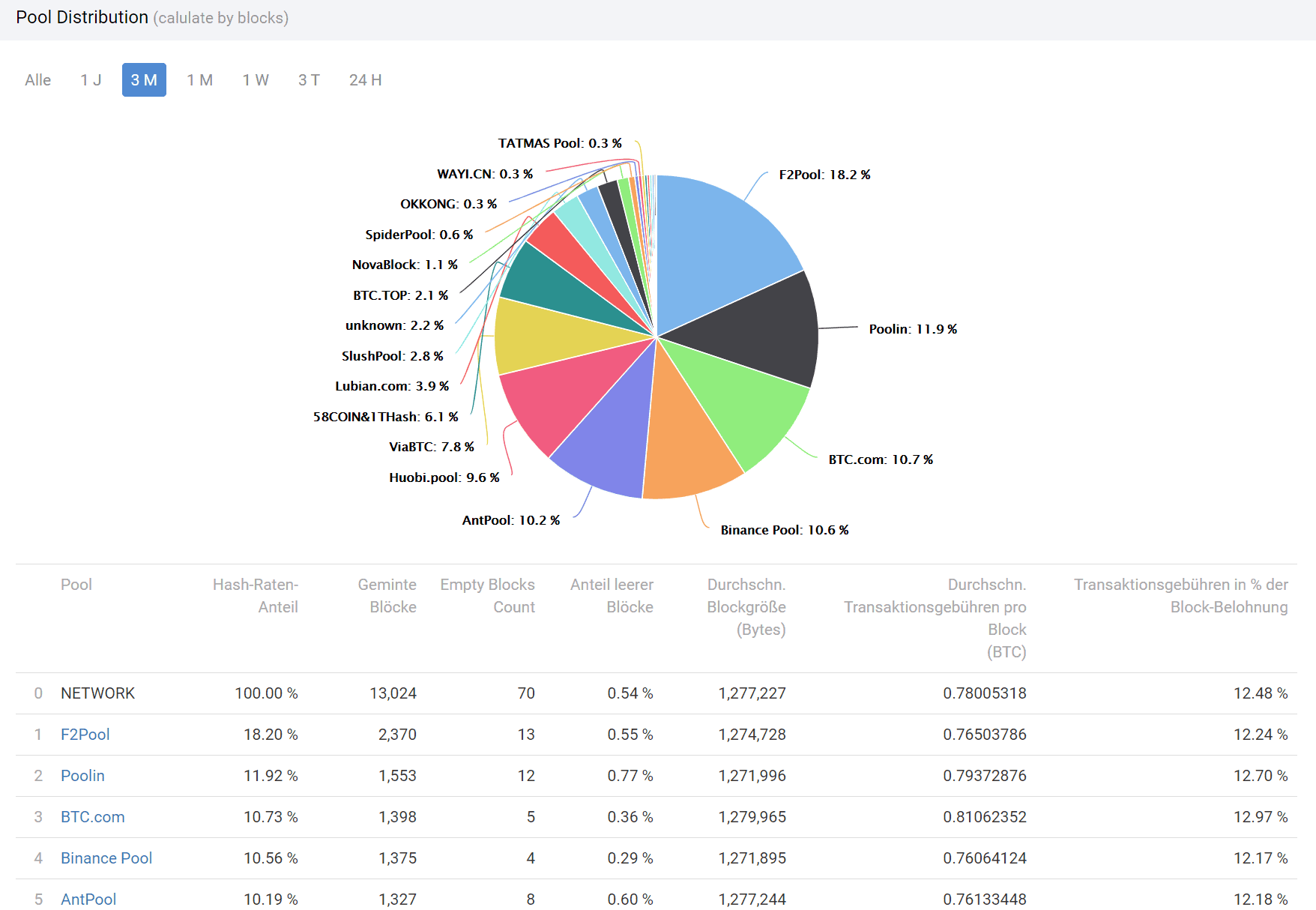Click the Huobi.pool: 9.6 % chart label

click(x=444, y=477)
